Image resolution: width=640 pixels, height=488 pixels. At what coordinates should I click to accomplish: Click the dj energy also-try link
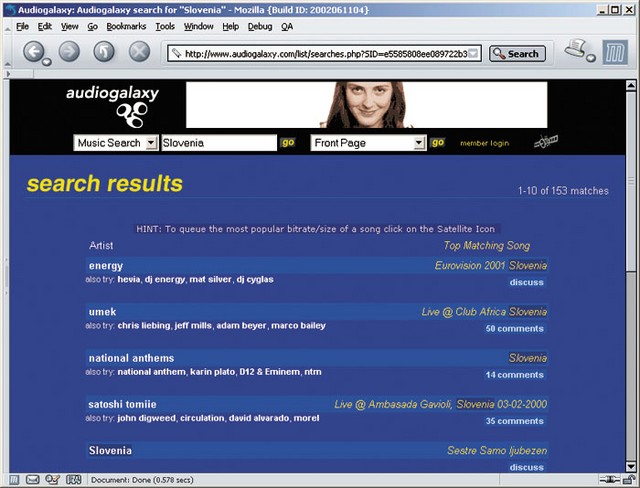(x=165, y=279)
